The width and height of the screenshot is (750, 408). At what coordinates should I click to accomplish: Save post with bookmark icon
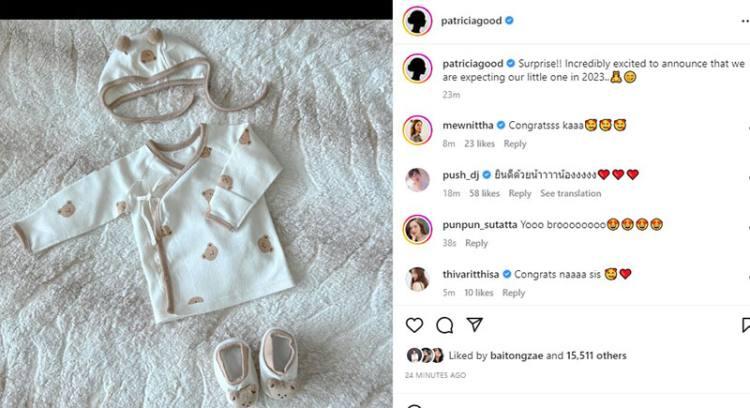[x=745, y=325]
